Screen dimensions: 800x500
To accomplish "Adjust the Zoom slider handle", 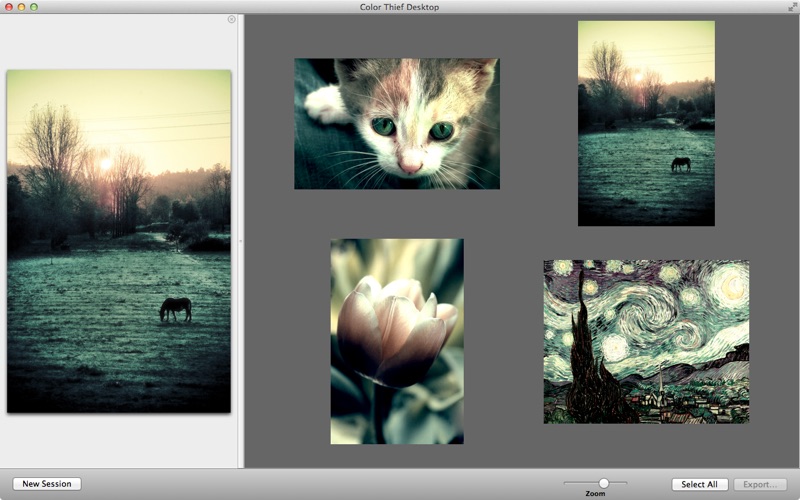I will 604,483.
